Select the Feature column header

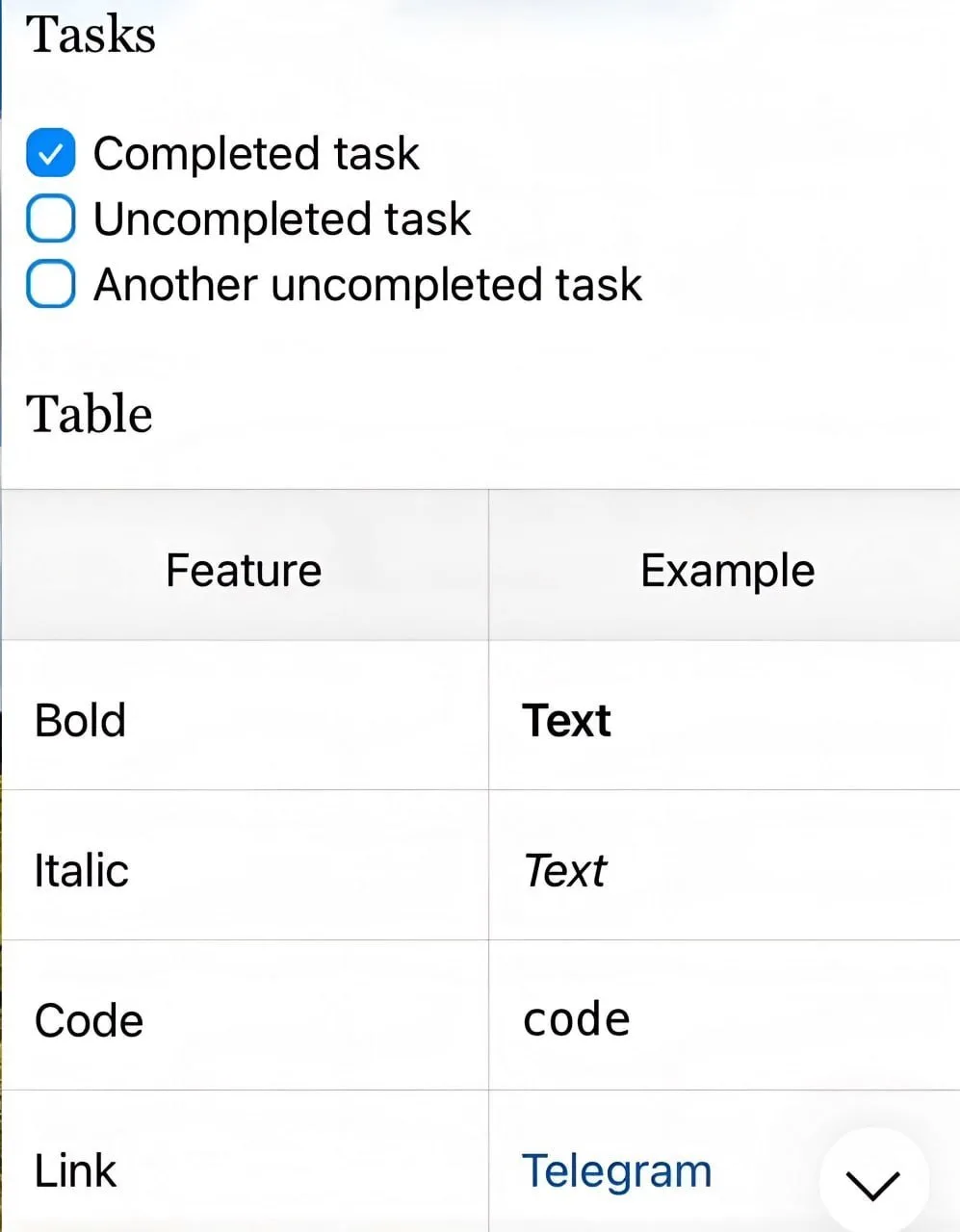click(245, 566)
